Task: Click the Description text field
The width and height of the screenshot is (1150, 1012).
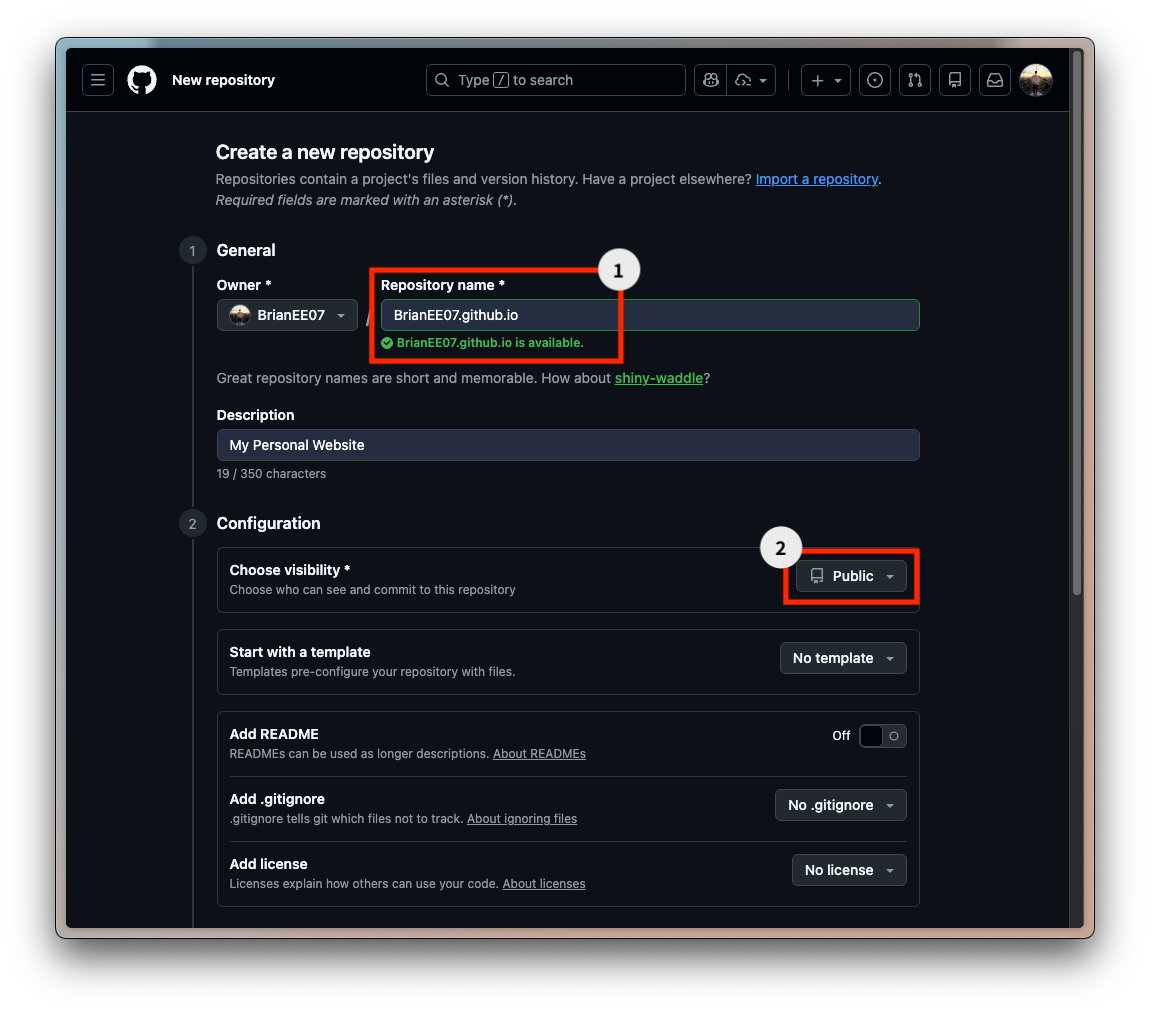Action: tap(567, 445)
